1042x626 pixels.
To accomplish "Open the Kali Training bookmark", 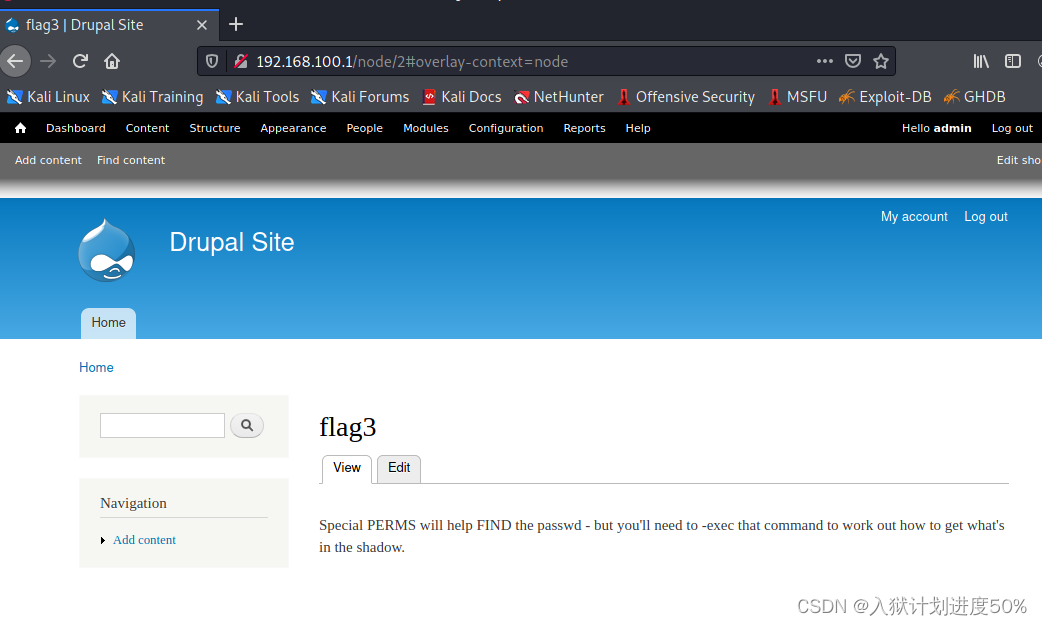I will point(152,97).
